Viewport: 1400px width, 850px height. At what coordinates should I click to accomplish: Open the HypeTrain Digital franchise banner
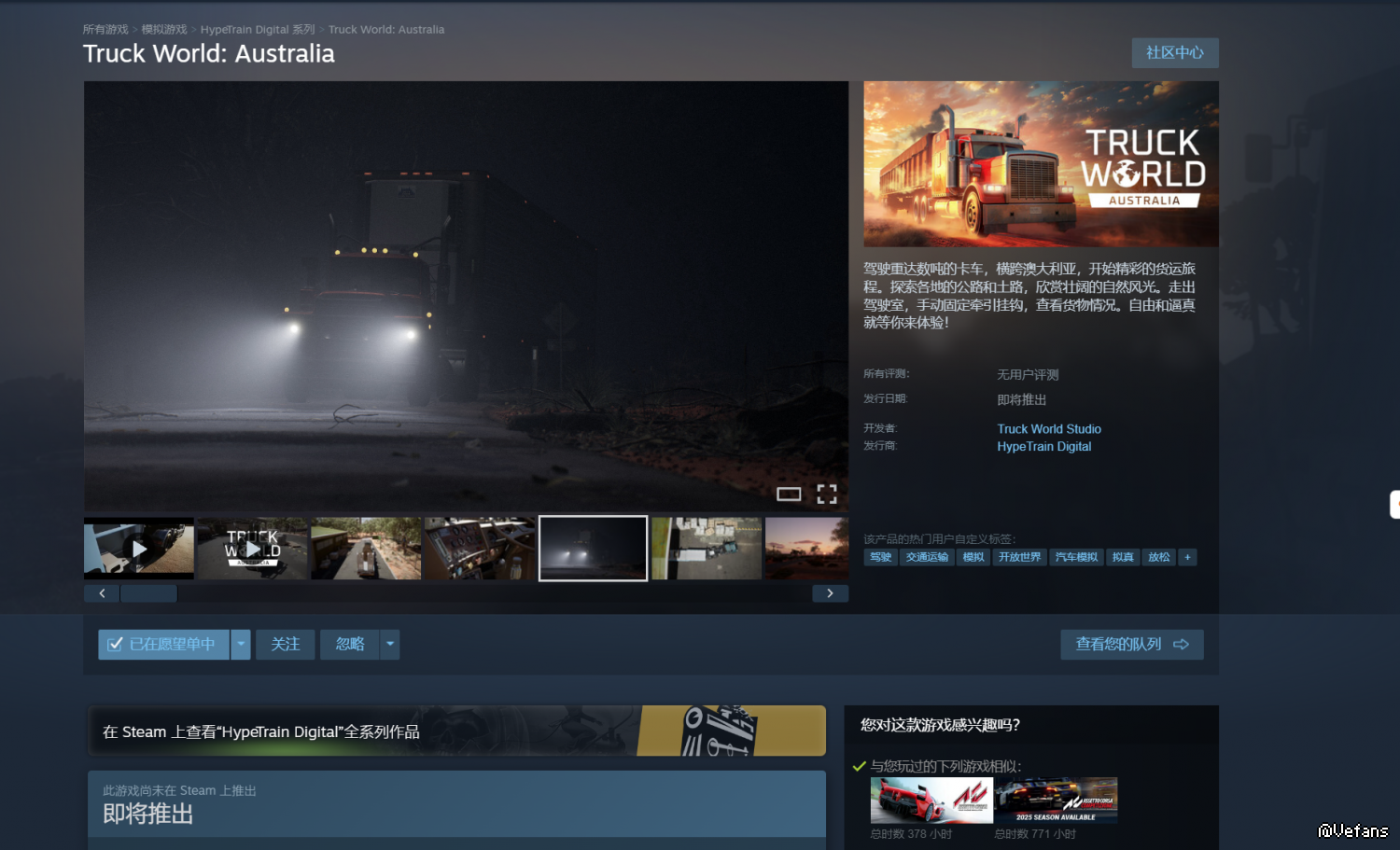[456, 732]
